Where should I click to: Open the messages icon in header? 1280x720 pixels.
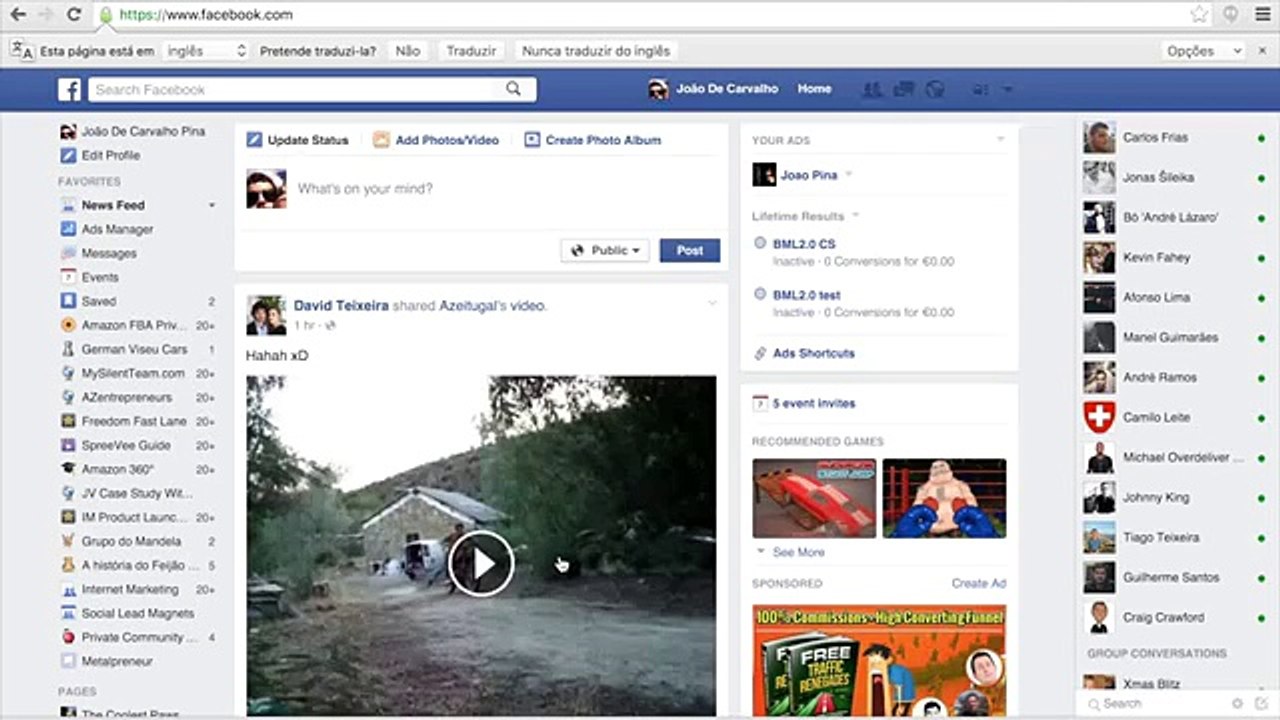[904, 89]
